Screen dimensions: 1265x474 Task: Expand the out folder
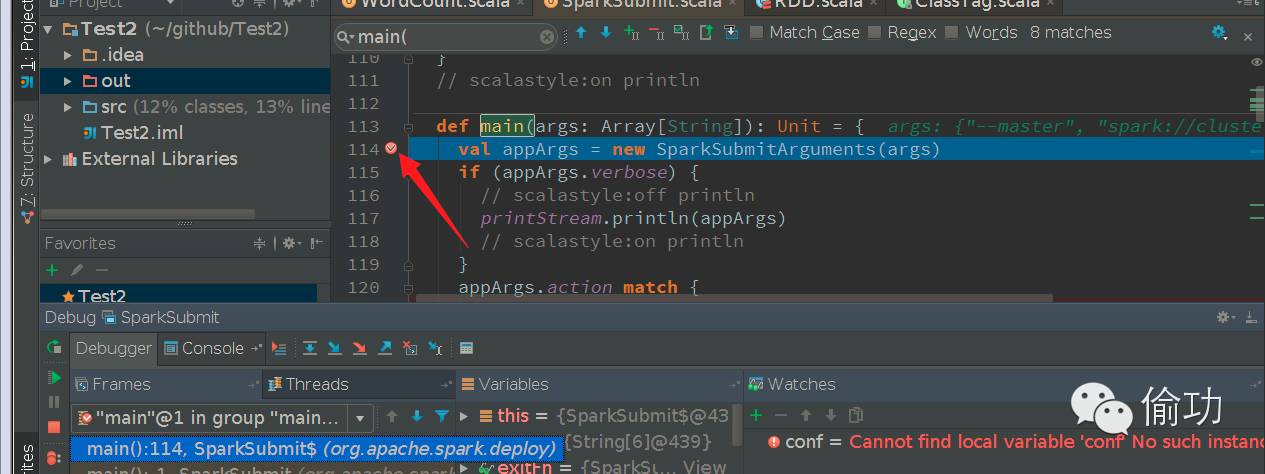68,81
